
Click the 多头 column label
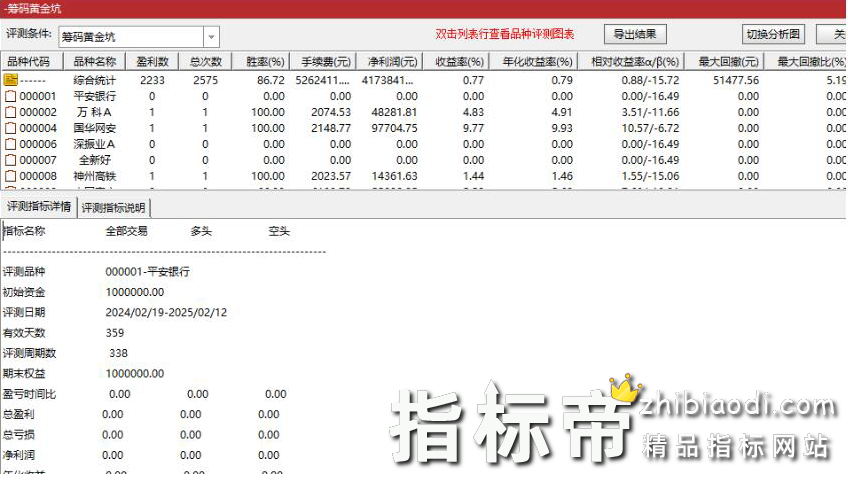click(201, 231)
